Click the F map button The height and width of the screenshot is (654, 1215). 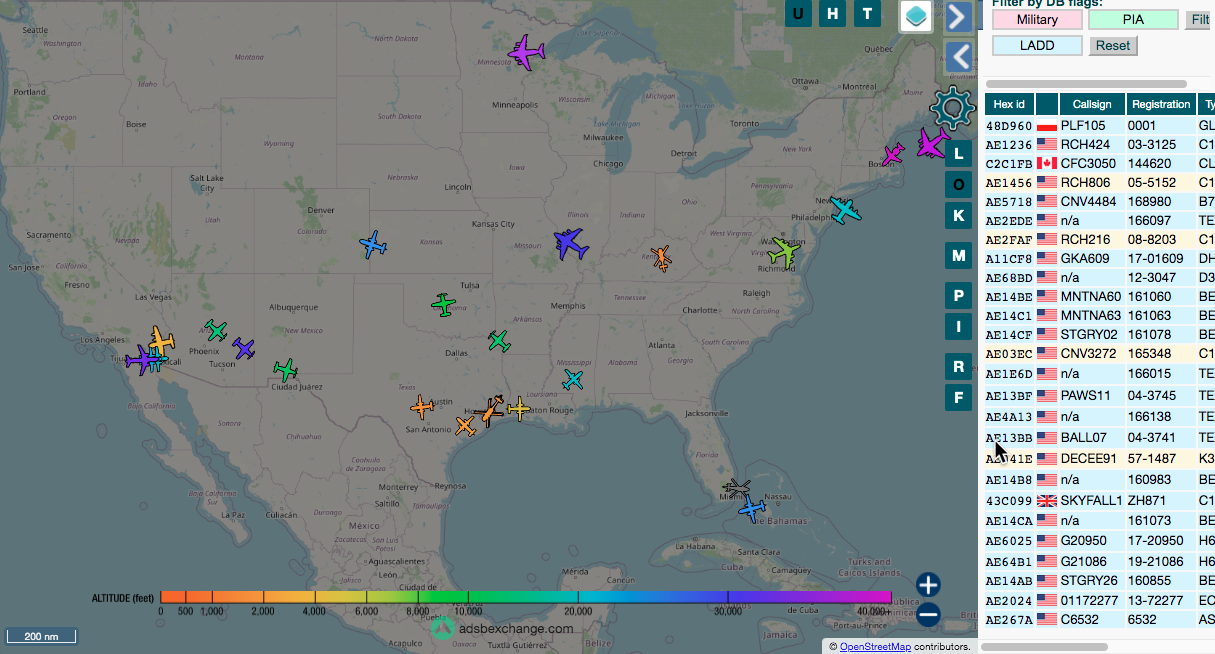(958, 398)
